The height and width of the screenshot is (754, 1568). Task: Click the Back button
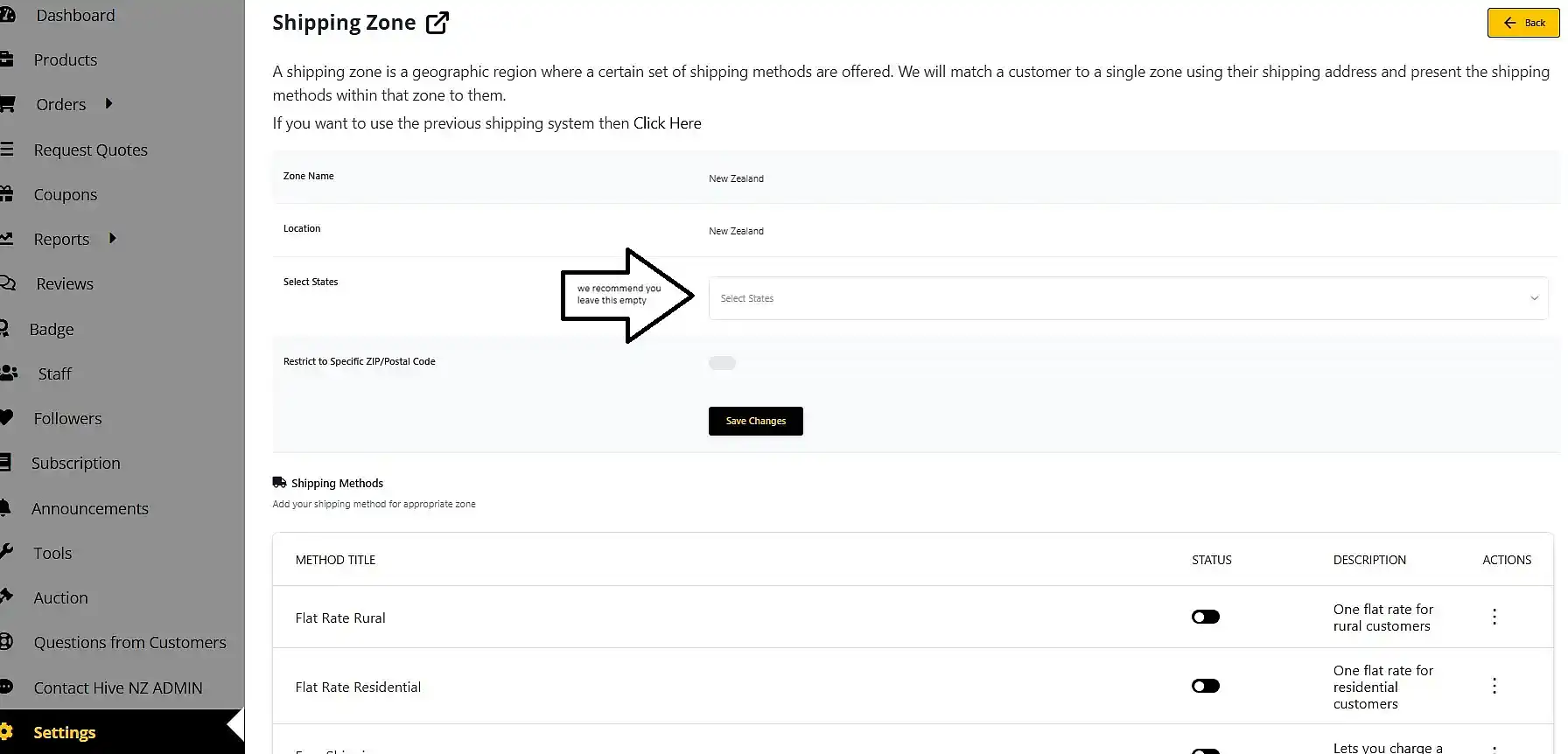click(1523, 23)
